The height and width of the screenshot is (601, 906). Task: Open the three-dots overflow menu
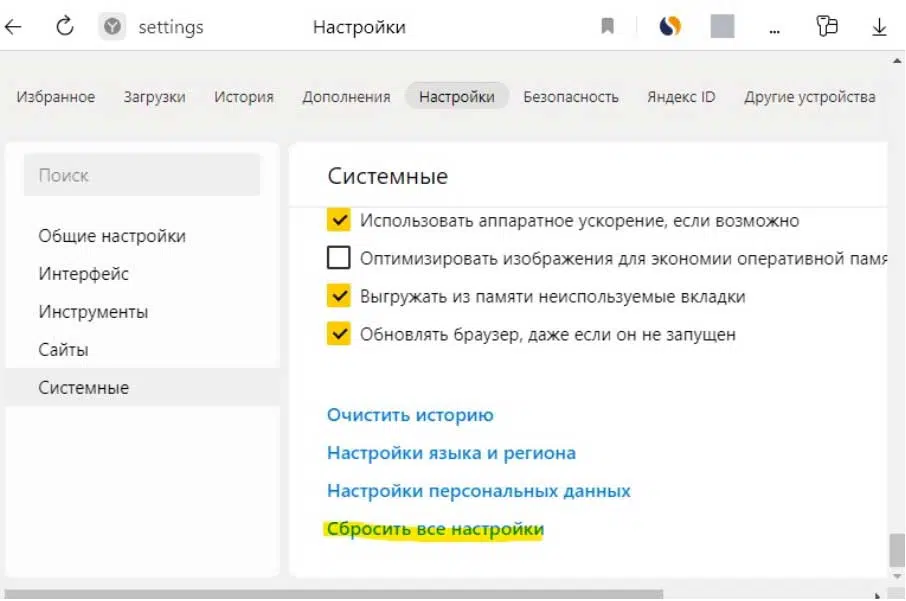click(775, 31)
